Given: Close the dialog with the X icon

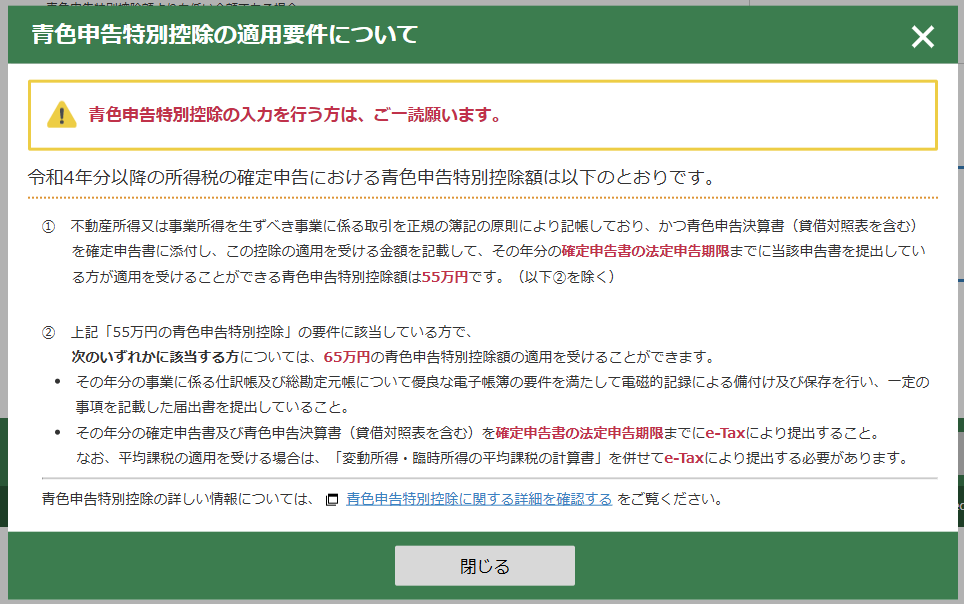Looking at the screenshot, I should point(922,37).
